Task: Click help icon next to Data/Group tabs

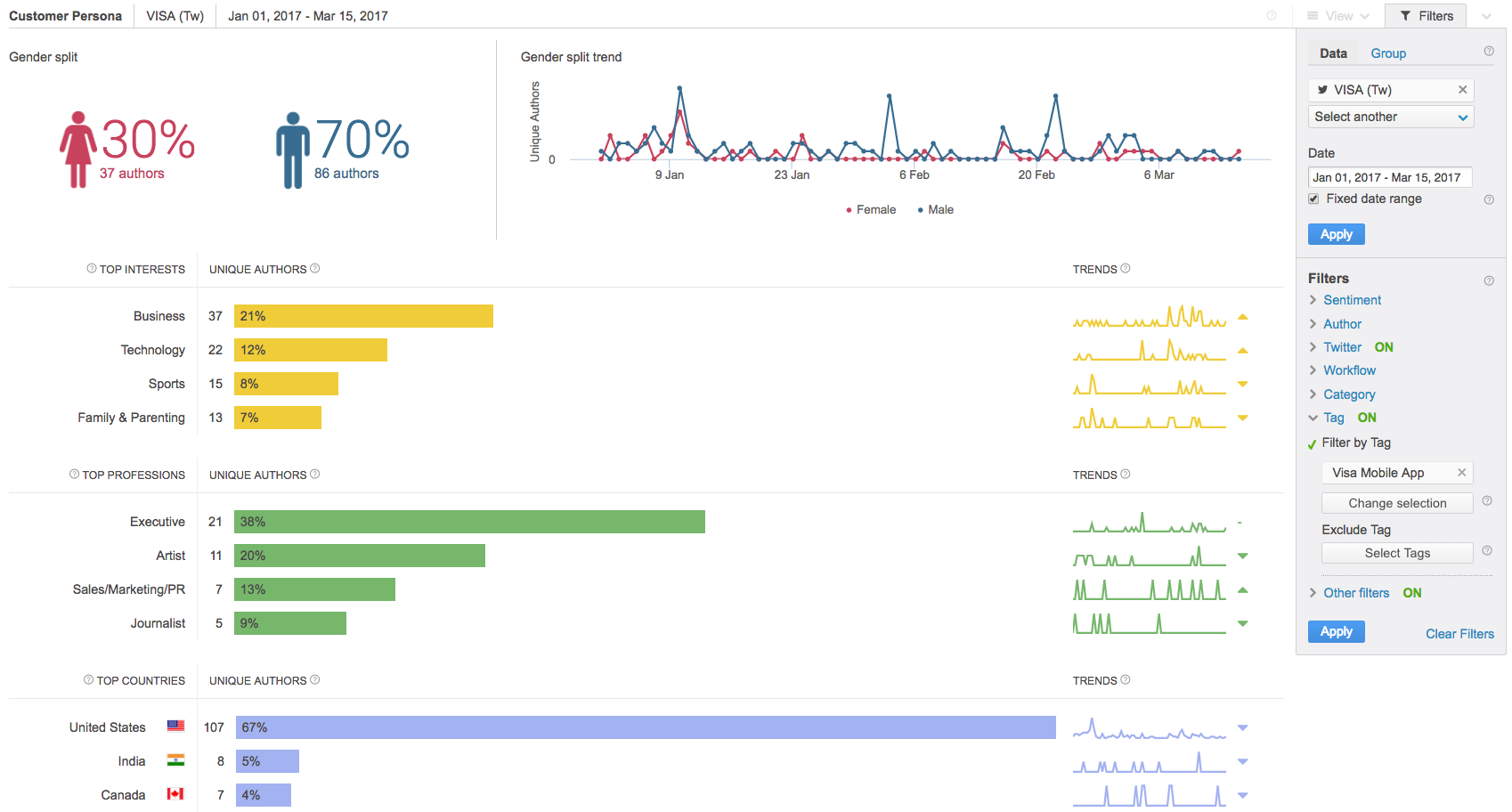Action: 1489,52
